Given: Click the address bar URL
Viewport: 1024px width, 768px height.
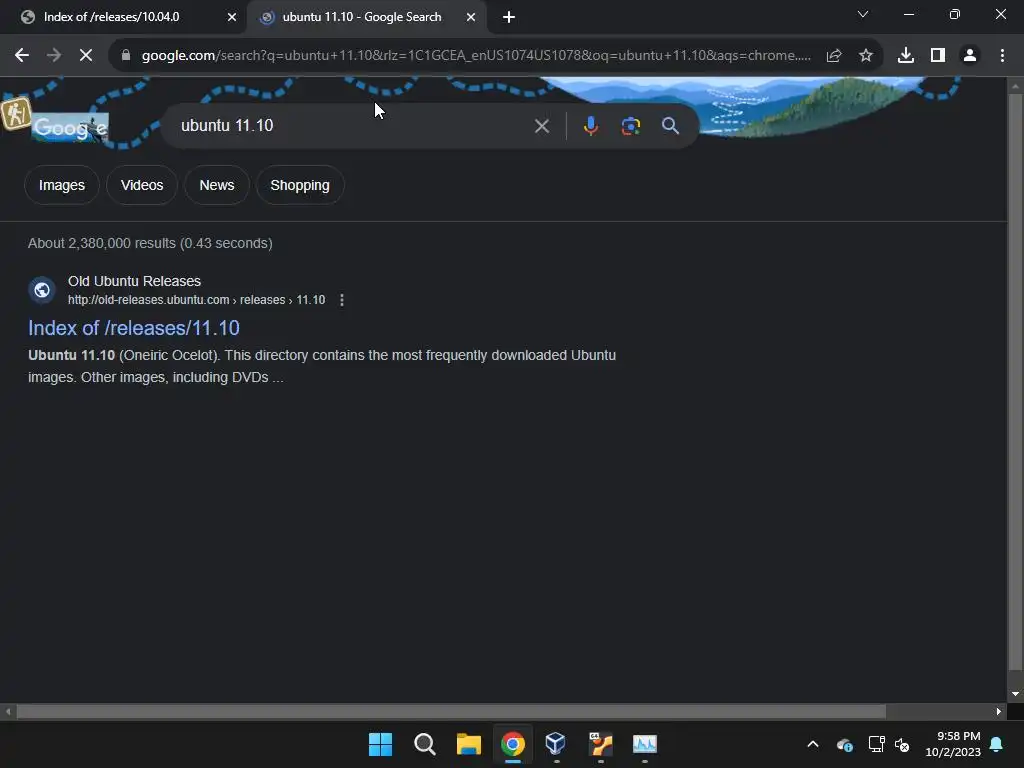Looking at the screenshot, I should pos(476,56).
